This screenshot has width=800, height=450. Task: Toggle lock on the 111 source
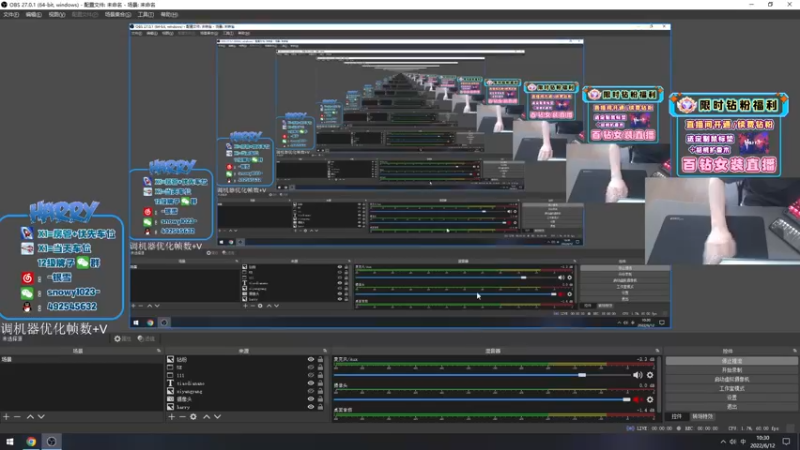coord(320,376)
